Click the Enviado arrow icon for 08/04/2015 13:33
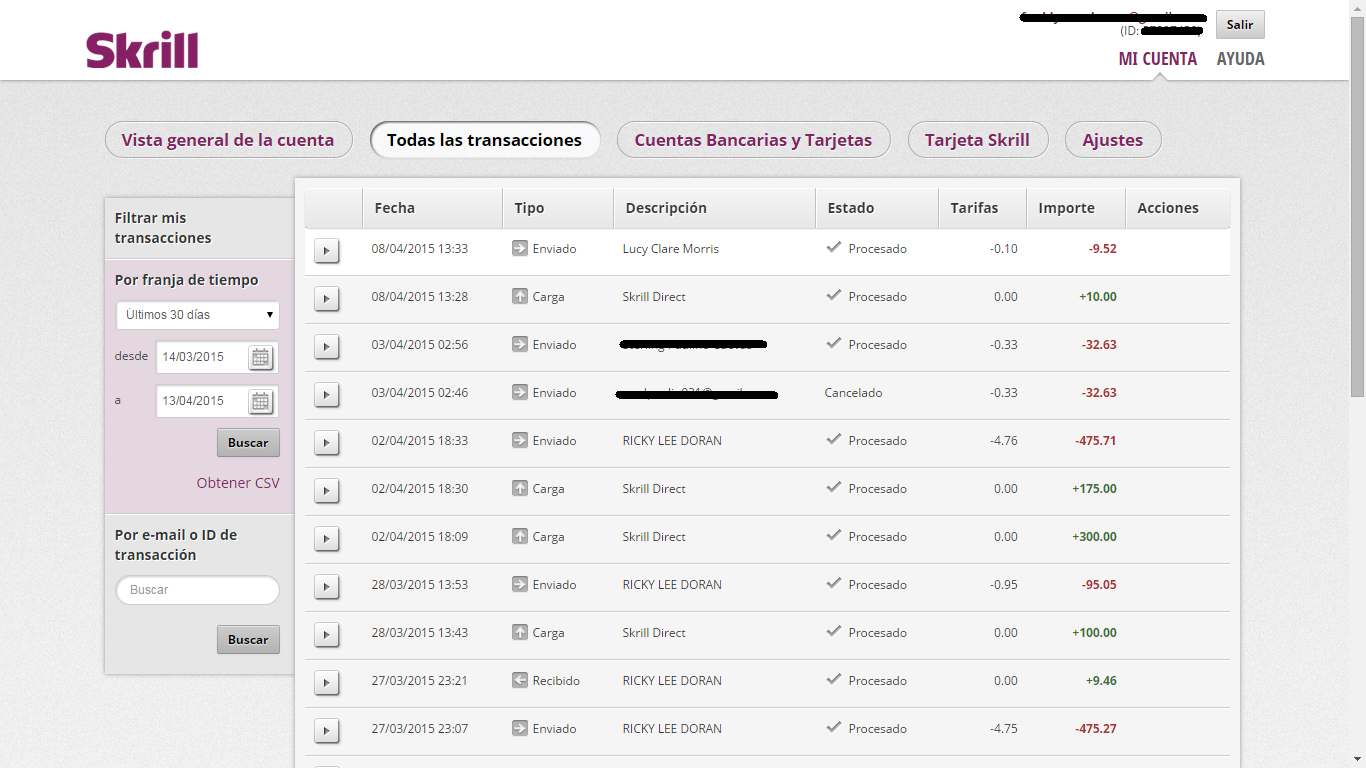 coord(520,248)
